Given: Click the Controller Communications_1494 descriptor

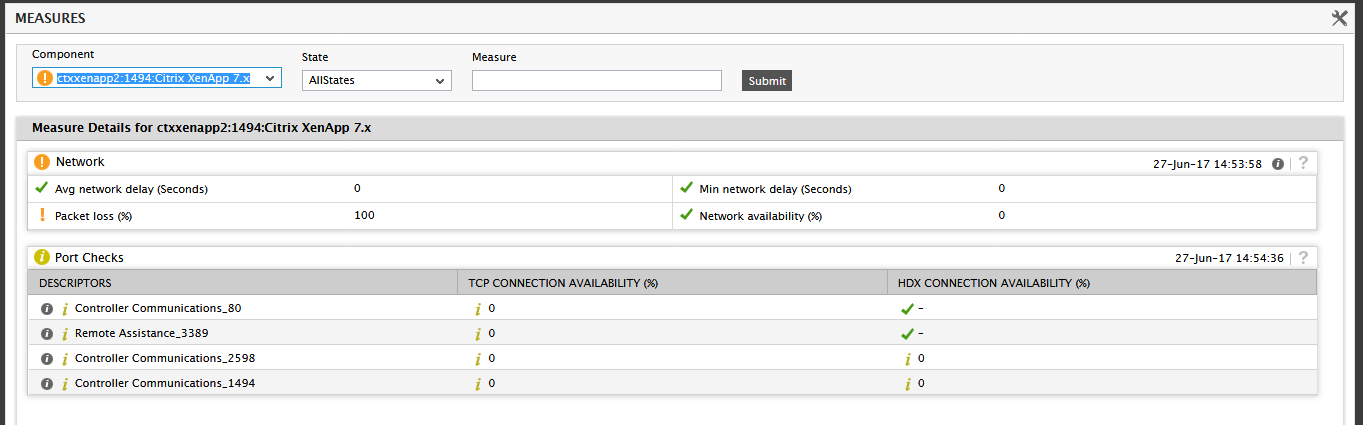Looking at the screenshot, I should click(165, 383).
